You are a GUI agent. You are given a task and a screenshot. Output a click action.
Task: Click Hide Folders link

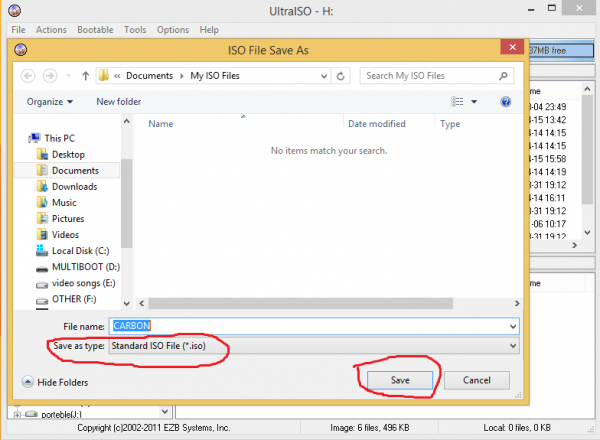pos(55,382)
